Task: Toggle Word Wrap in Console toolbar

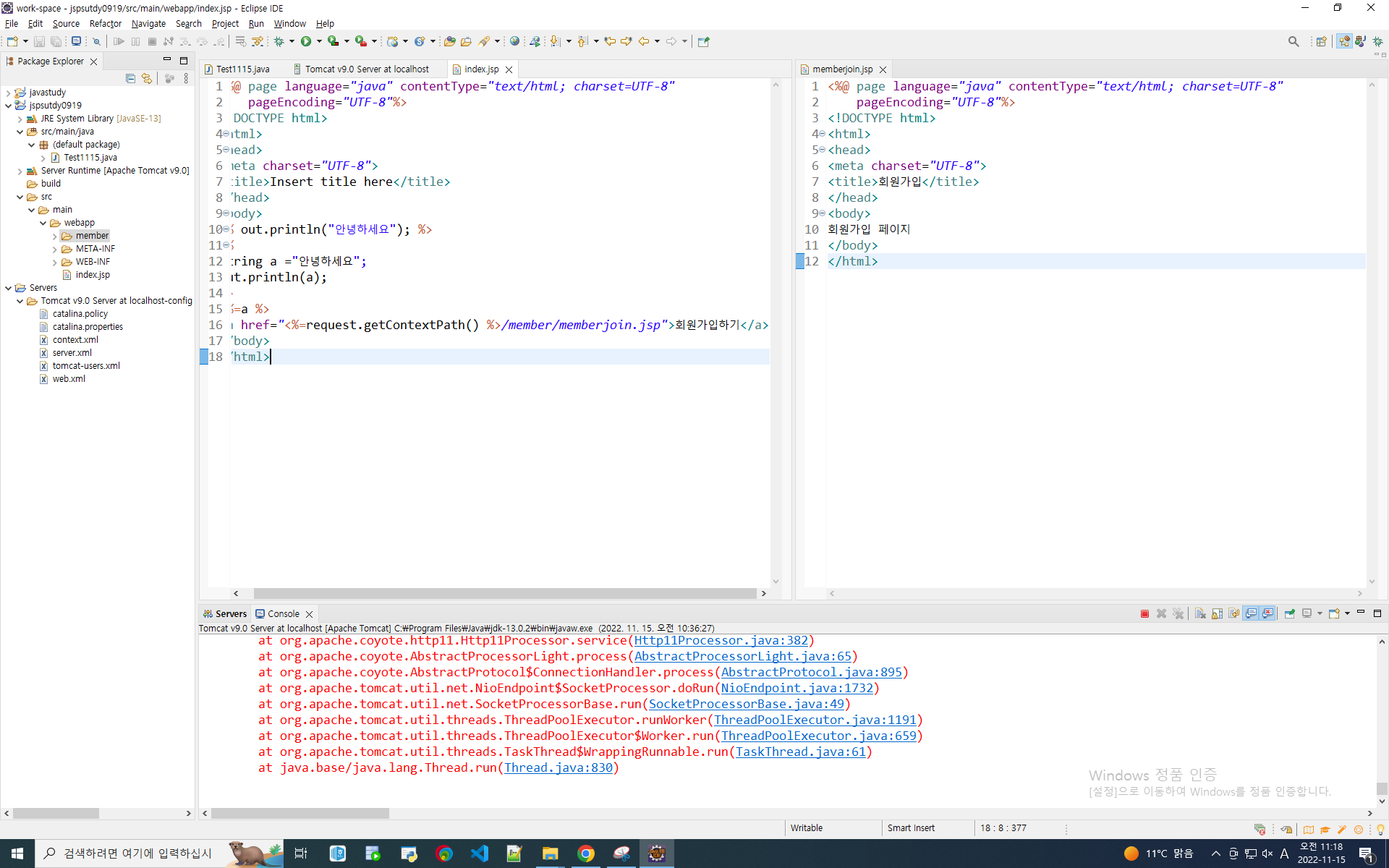Action: 1233,613
